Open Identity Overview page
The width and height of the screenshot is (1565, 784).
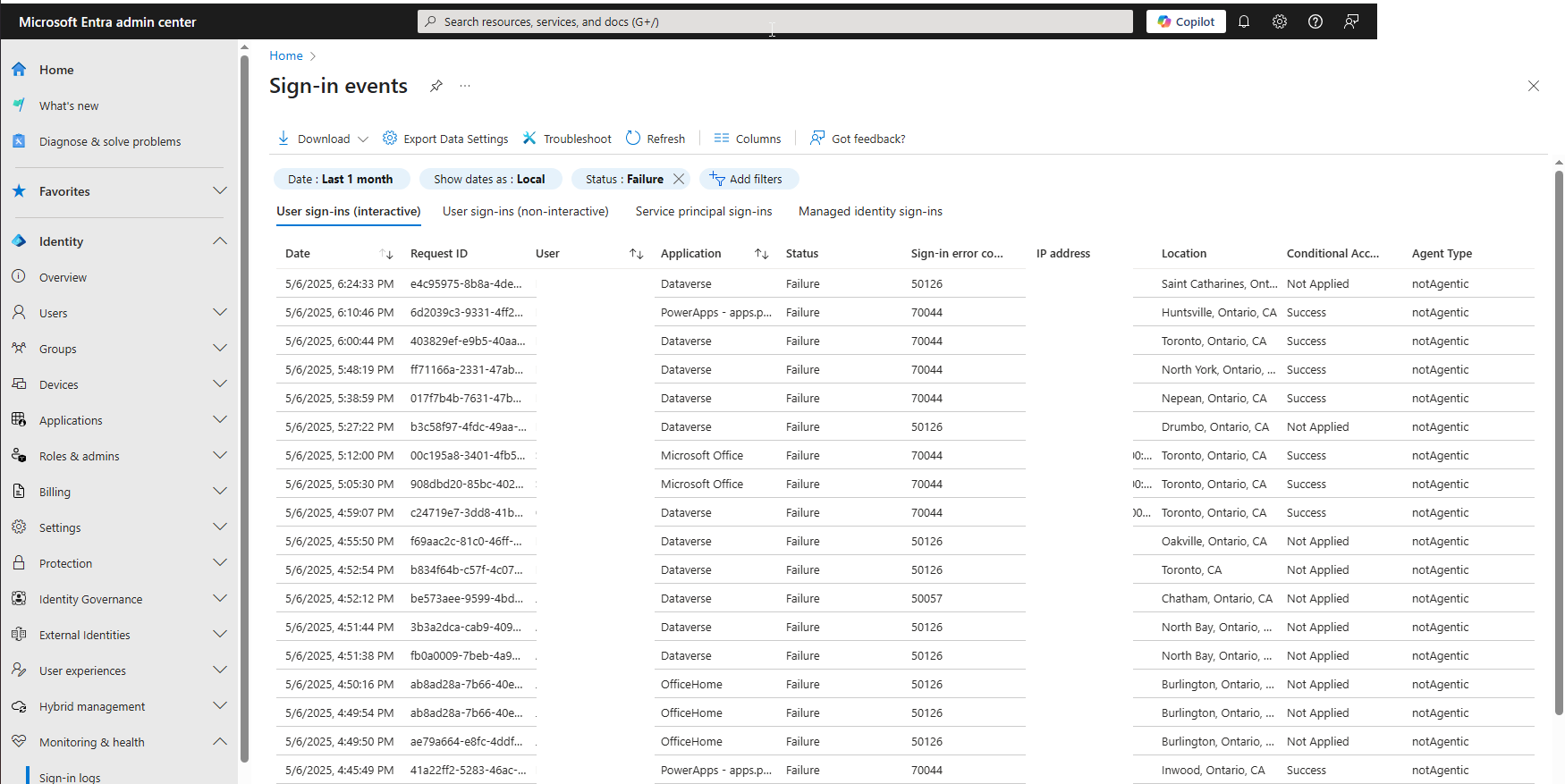point(63,277)
